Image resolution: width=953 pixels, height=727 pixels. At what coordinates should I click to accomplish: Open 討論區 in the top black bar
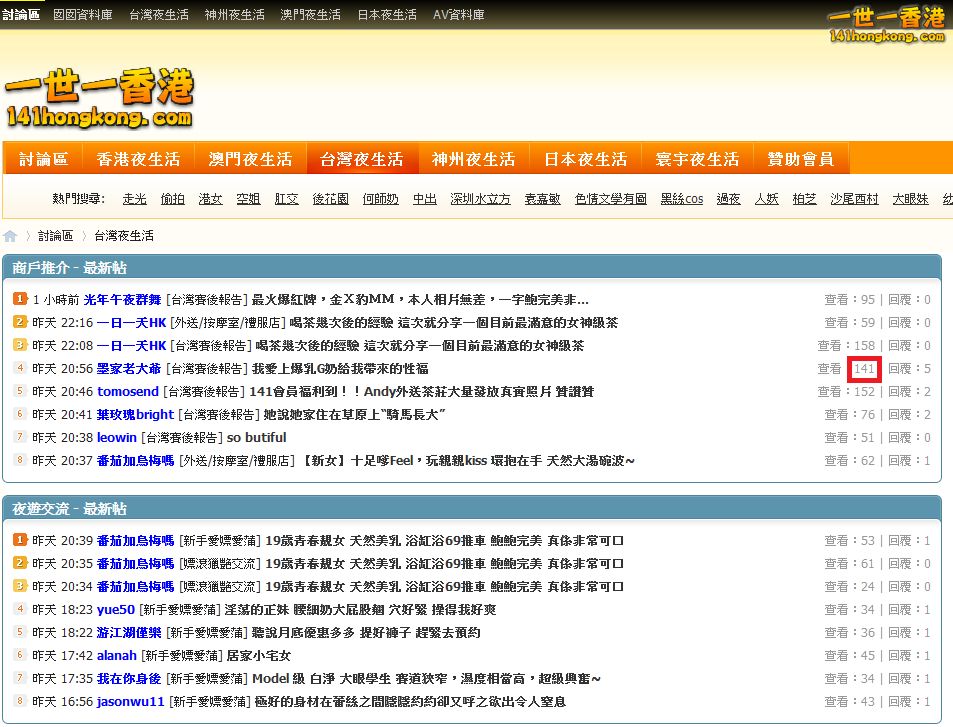pos(21,15)
